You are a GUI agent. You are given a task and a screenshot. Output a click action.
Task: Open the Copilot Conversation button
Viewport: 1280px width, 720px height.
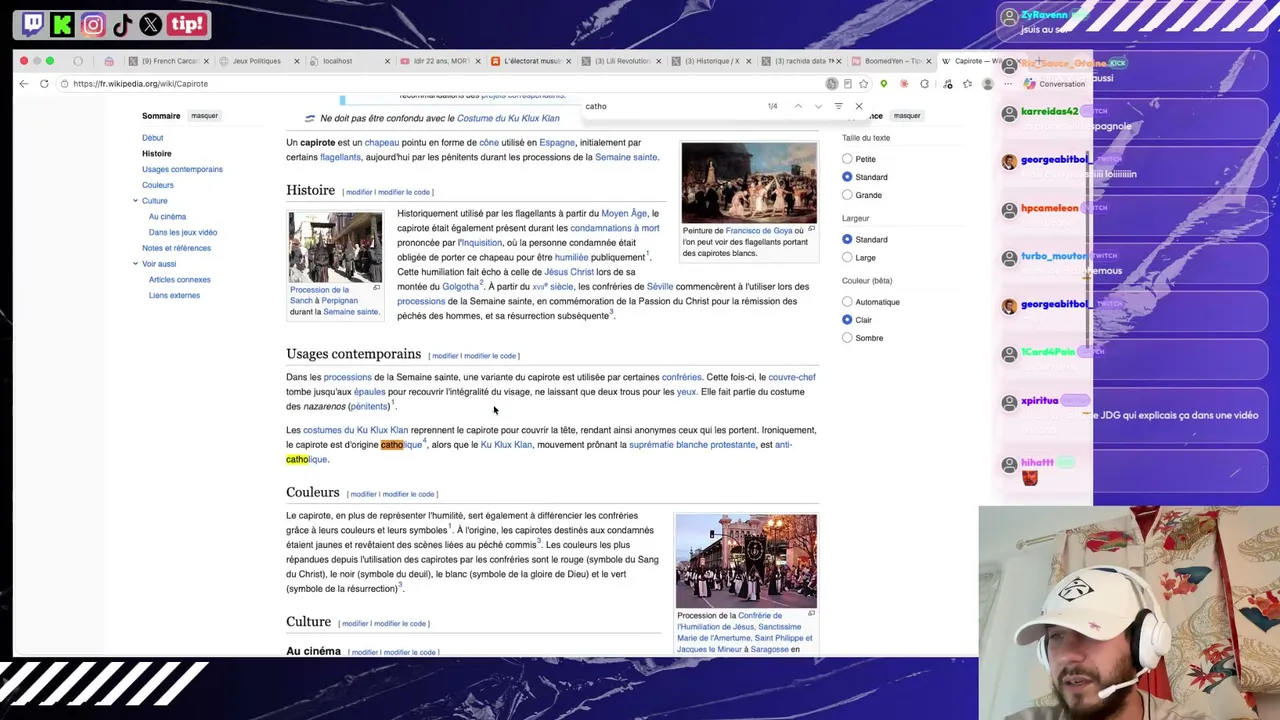tap(1054, 84)
